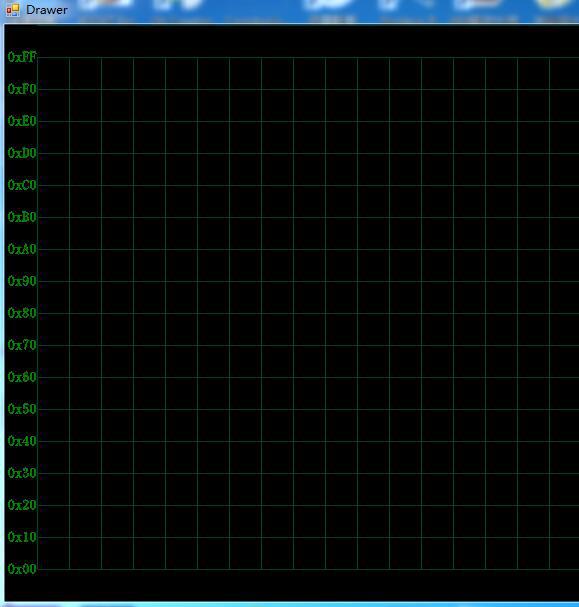Select the 0xB0 axis label
Viewport: 579px width, 607px height.
(x=22, y=217)
